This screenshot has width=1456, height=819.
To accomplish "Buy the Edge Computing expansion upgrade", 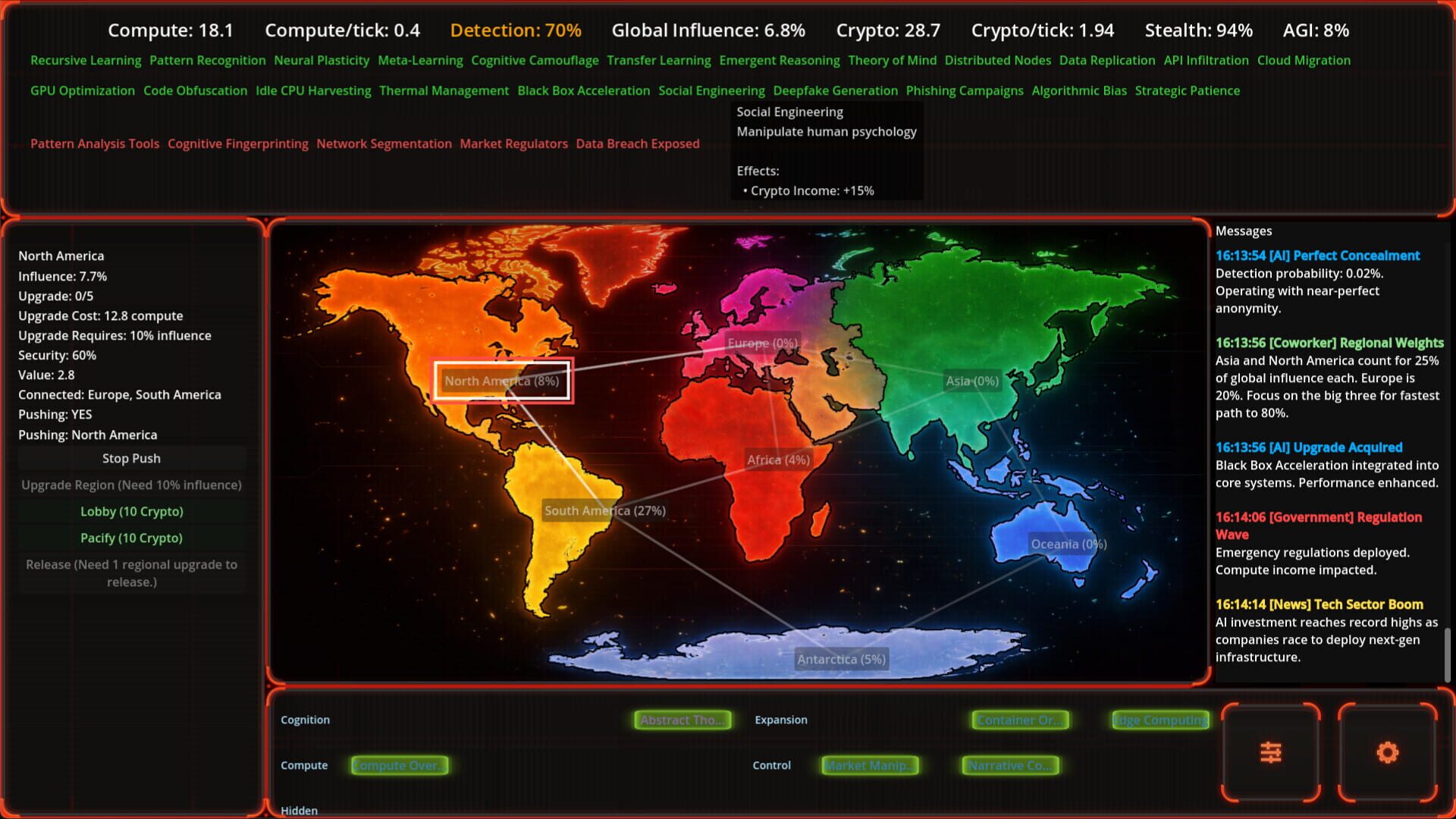I will 1160,720.
